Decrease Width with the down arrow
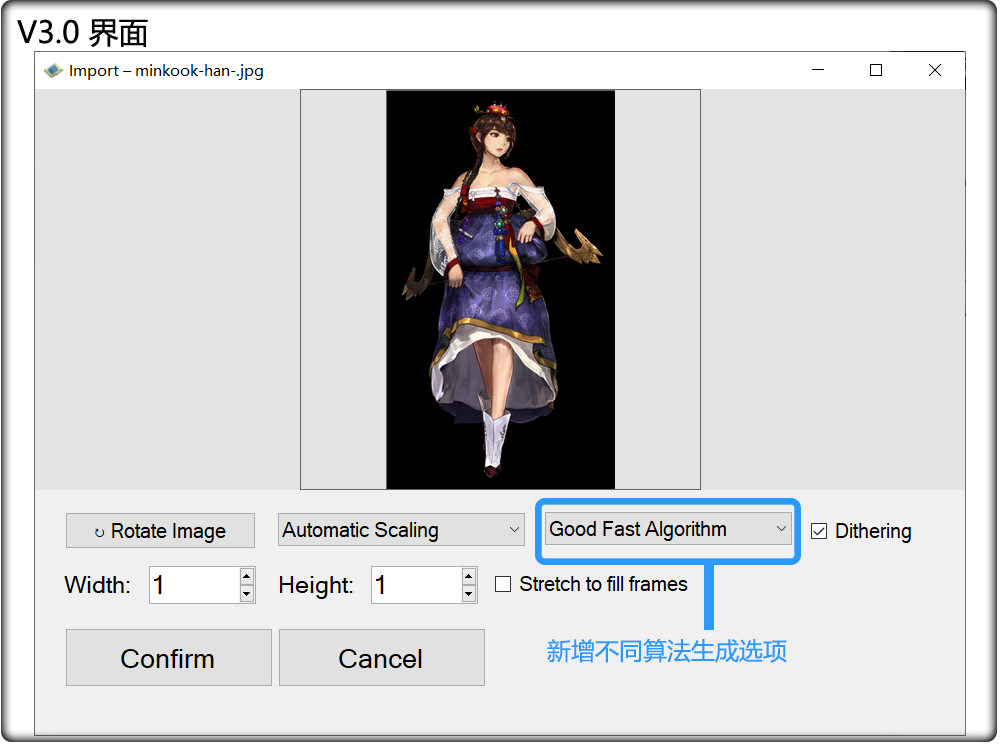1000x744 pixels. 247,595
